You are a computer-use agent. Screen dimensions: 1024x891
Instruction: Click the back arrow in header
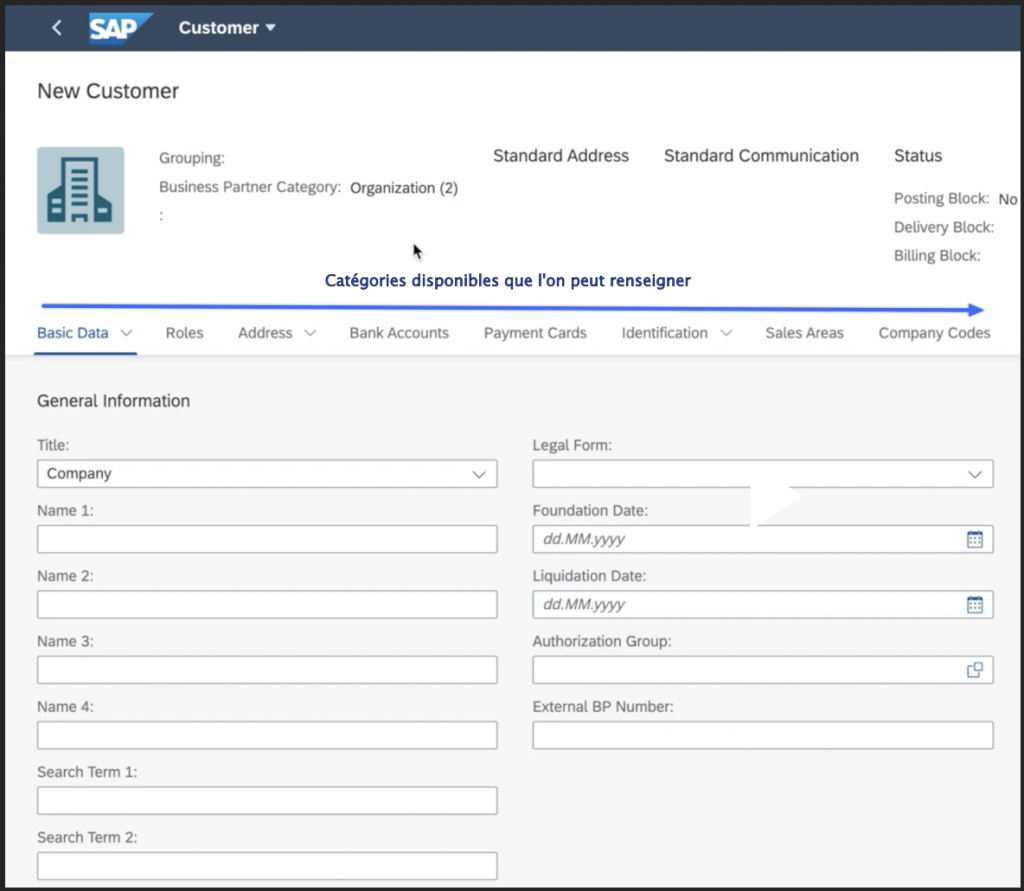click(56, 28)
